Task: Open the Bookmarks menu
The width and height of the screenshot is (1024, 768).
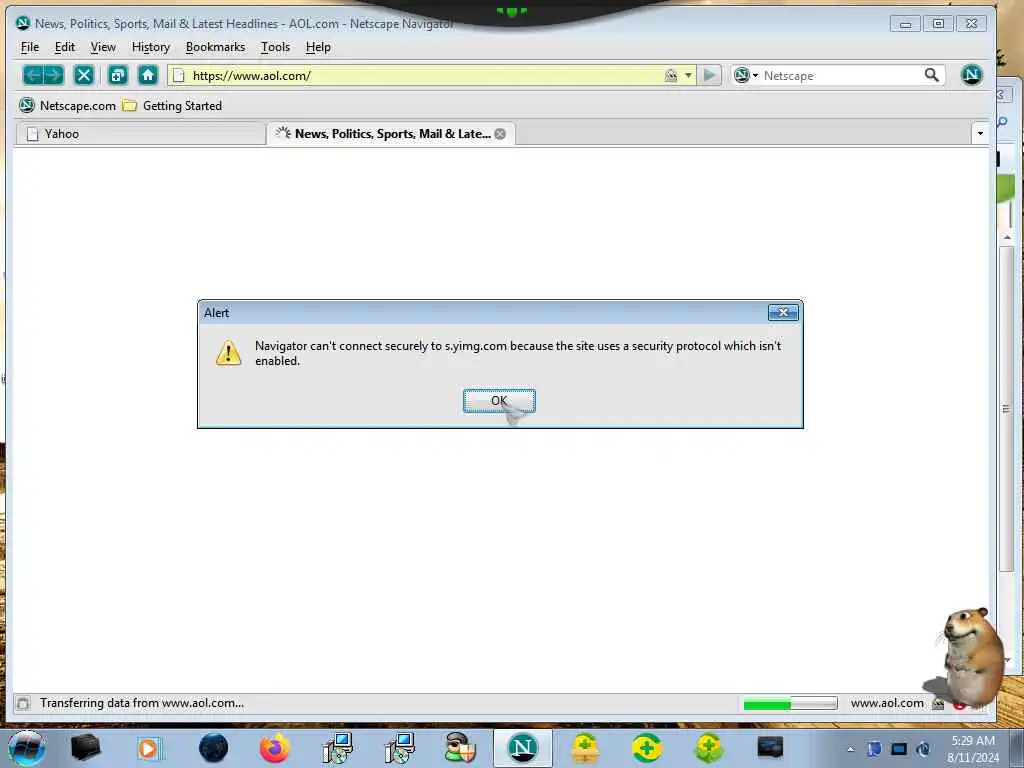Action: pos(216,47)
